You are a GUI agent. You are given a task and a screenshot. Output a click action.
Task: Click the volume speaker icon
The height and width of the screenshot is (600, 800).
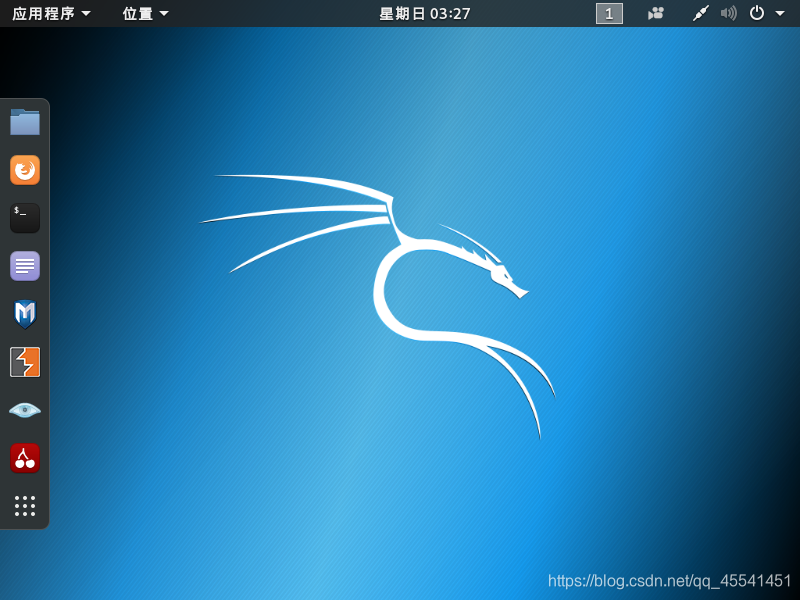pyautogui.click(x=729, y=13)
